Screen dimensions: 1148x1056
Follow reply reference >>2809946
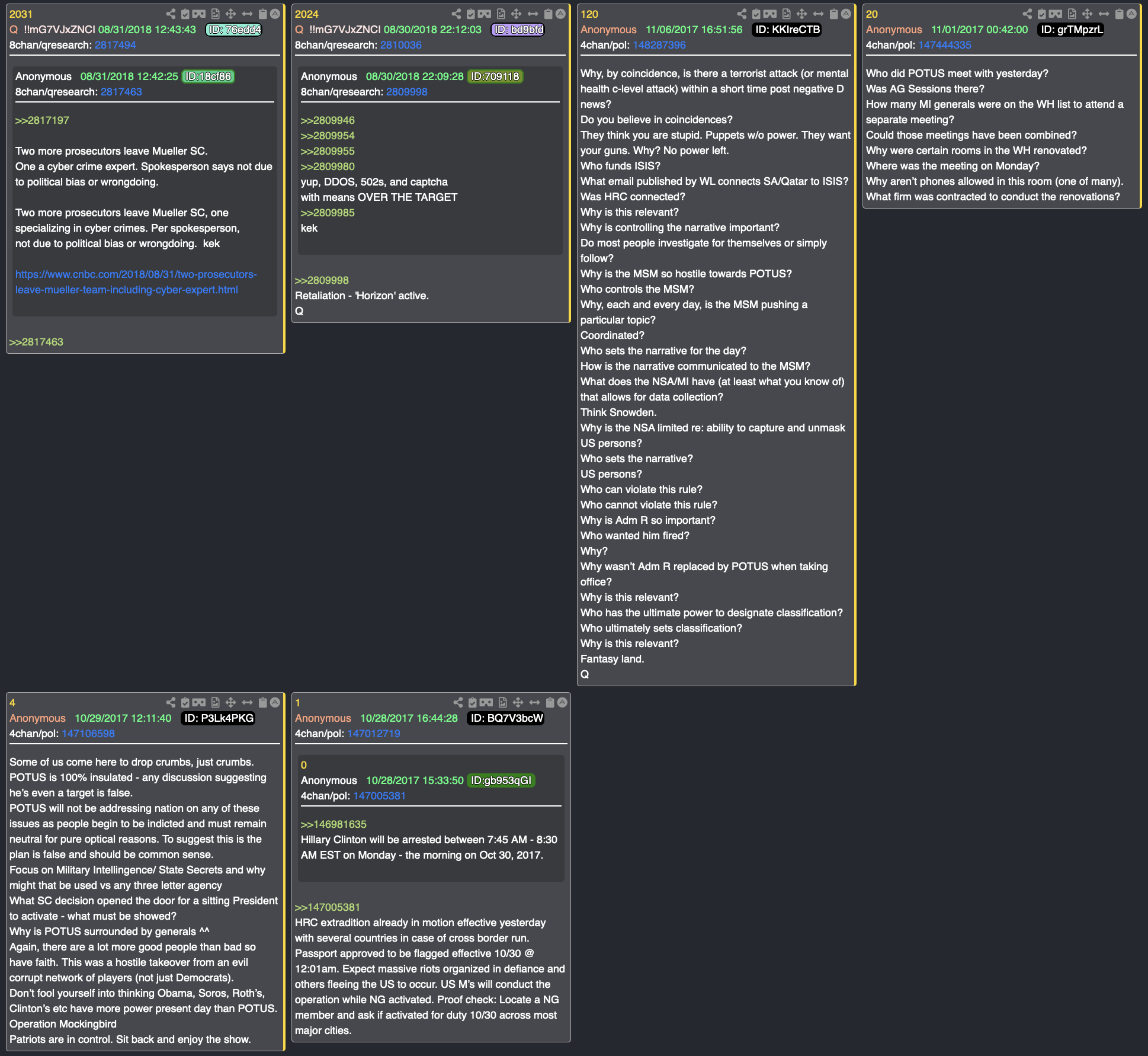pos(328,120)
